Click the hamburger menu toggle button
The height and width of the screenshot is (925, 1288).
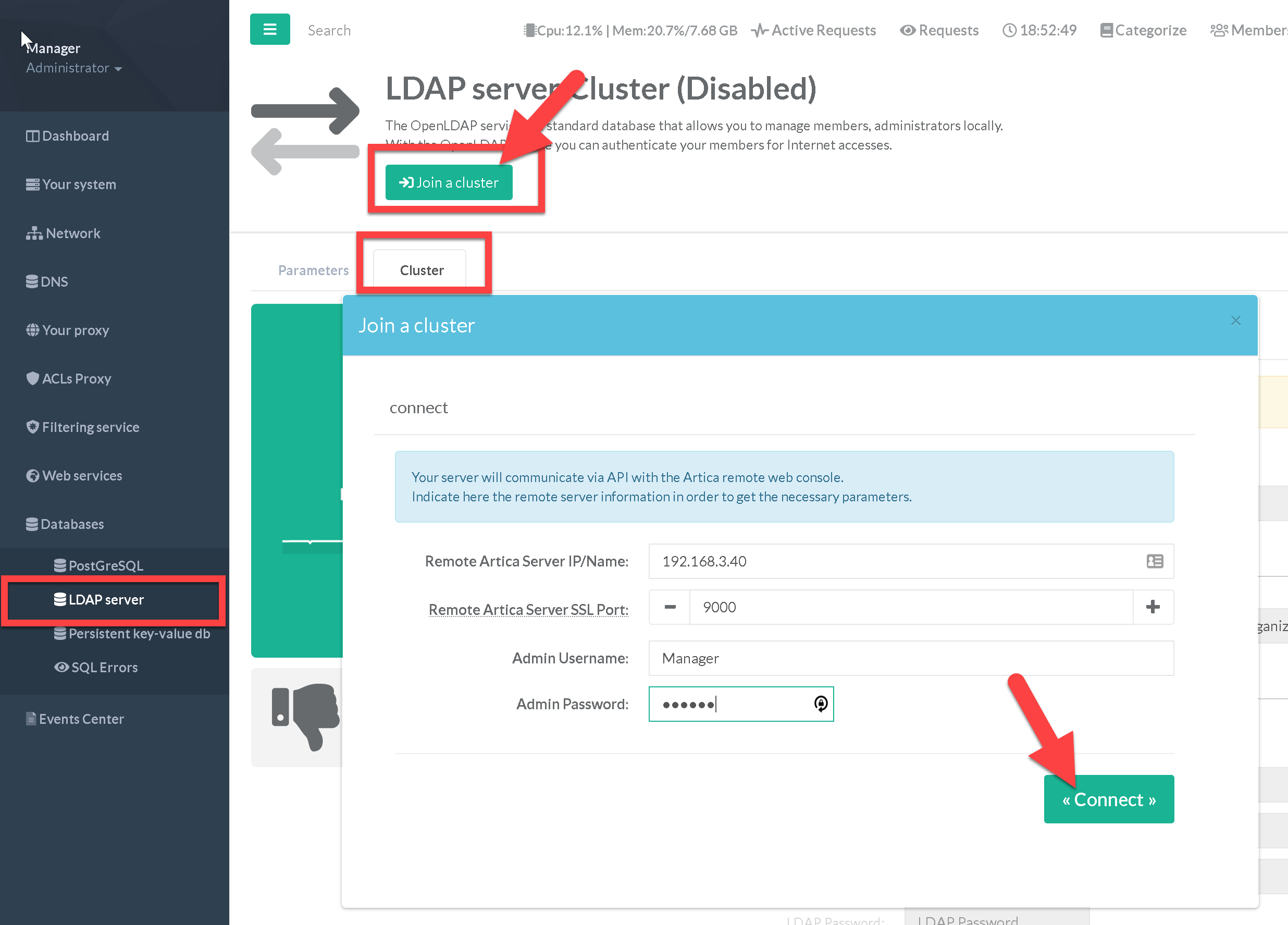(x=270, y=30)
